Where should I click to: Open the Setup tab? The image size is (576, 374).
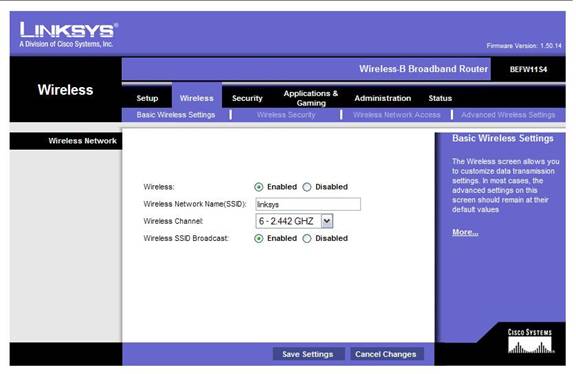[147, 98]
